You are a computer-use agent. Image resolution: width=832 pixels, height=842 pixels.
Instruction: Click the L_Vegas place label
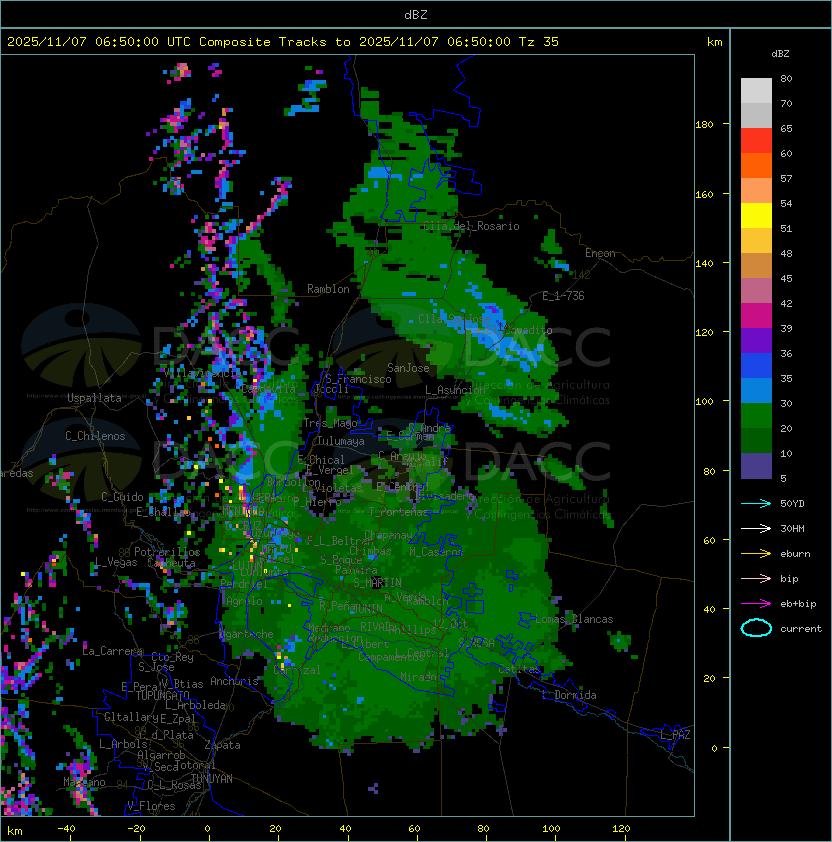(x=116, y=562)
